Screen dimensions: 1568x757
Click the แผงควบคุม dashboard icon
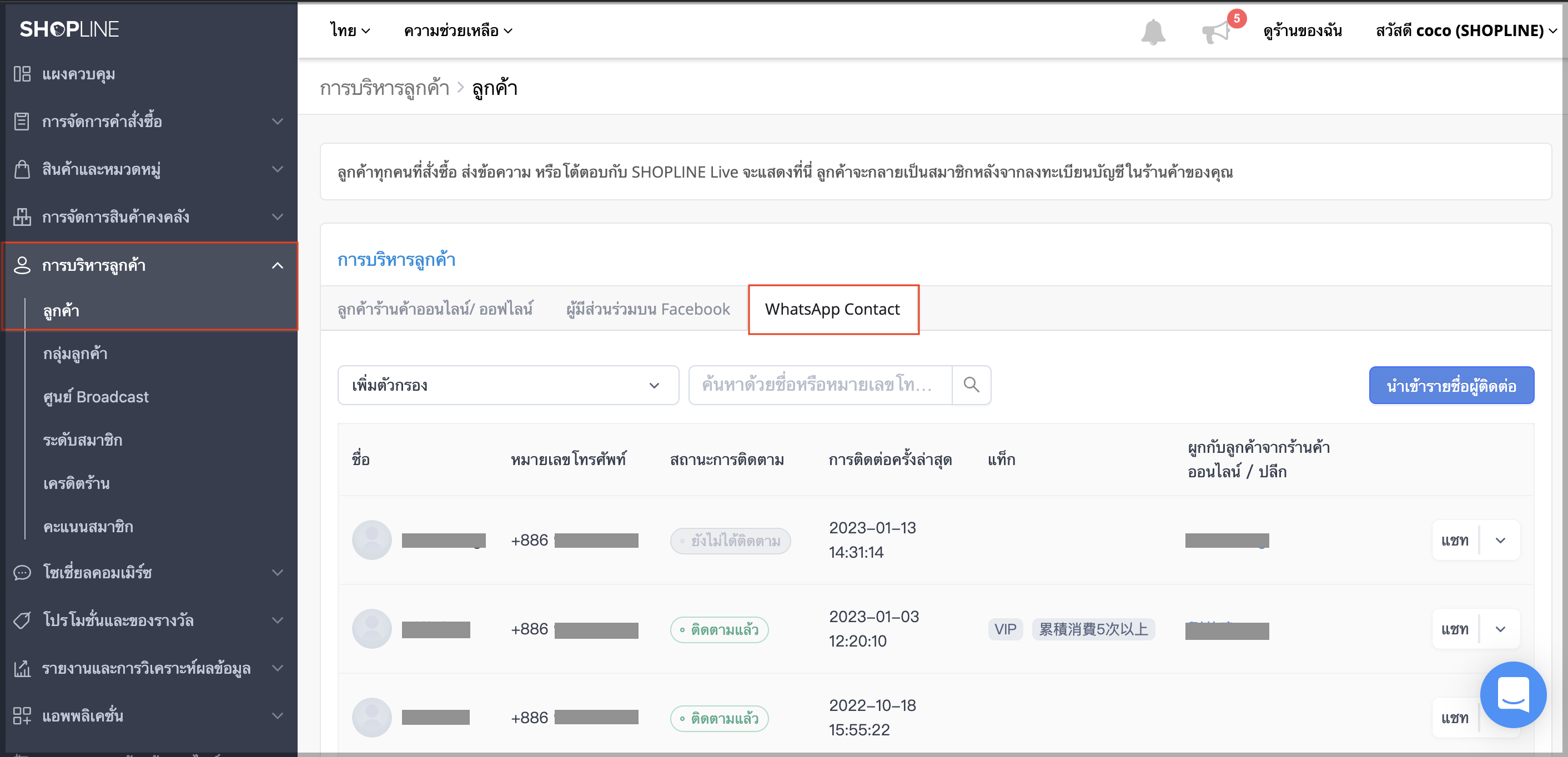coord(22,74)
